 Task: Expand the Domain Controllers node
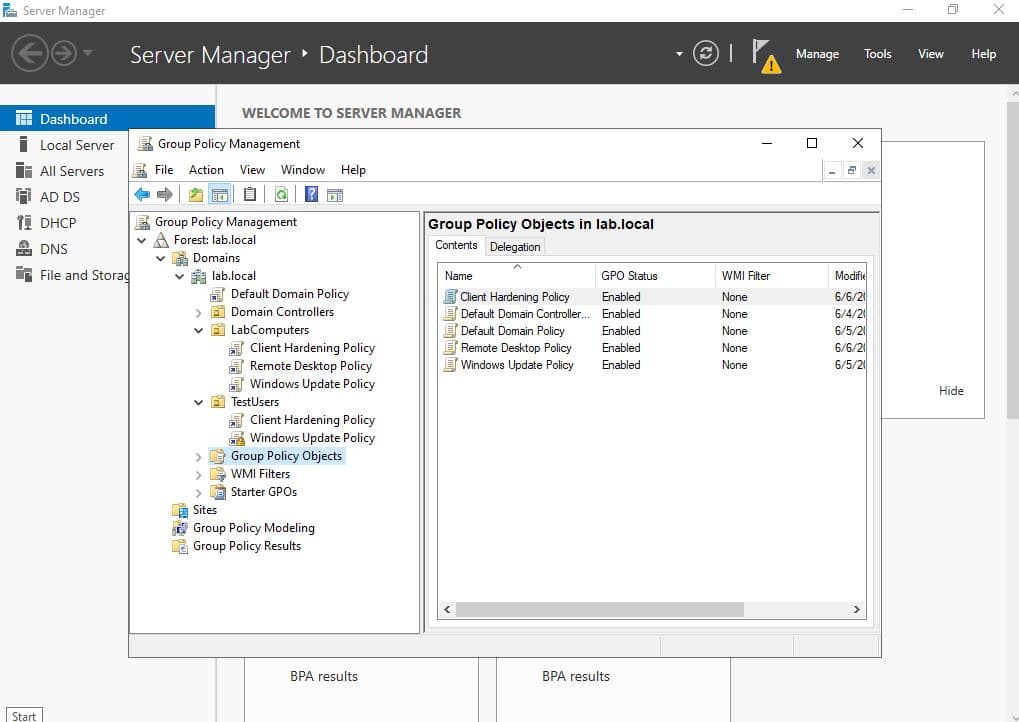[x=199, y=312]
